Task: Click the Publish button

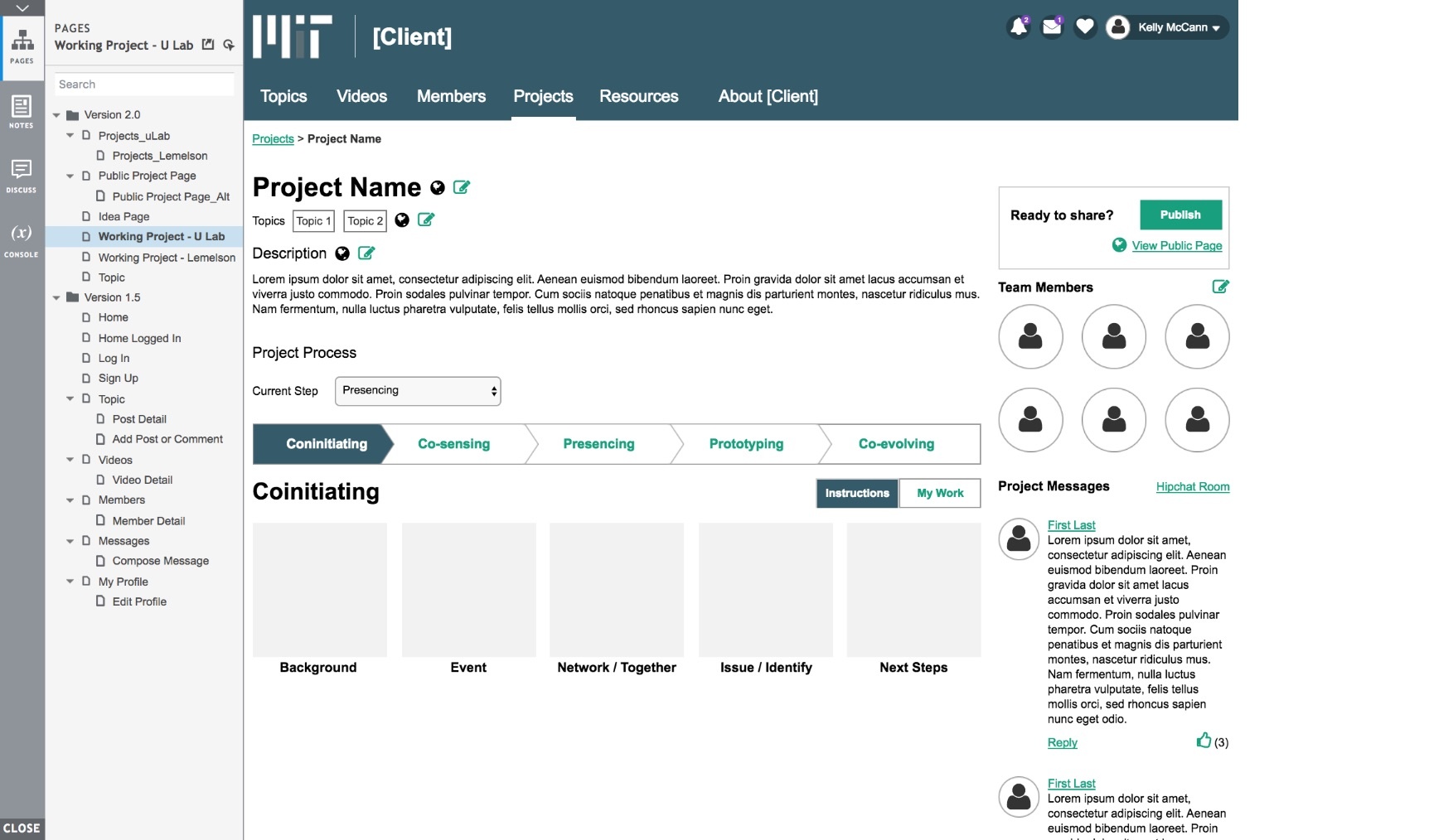Action: point(1180,215)
